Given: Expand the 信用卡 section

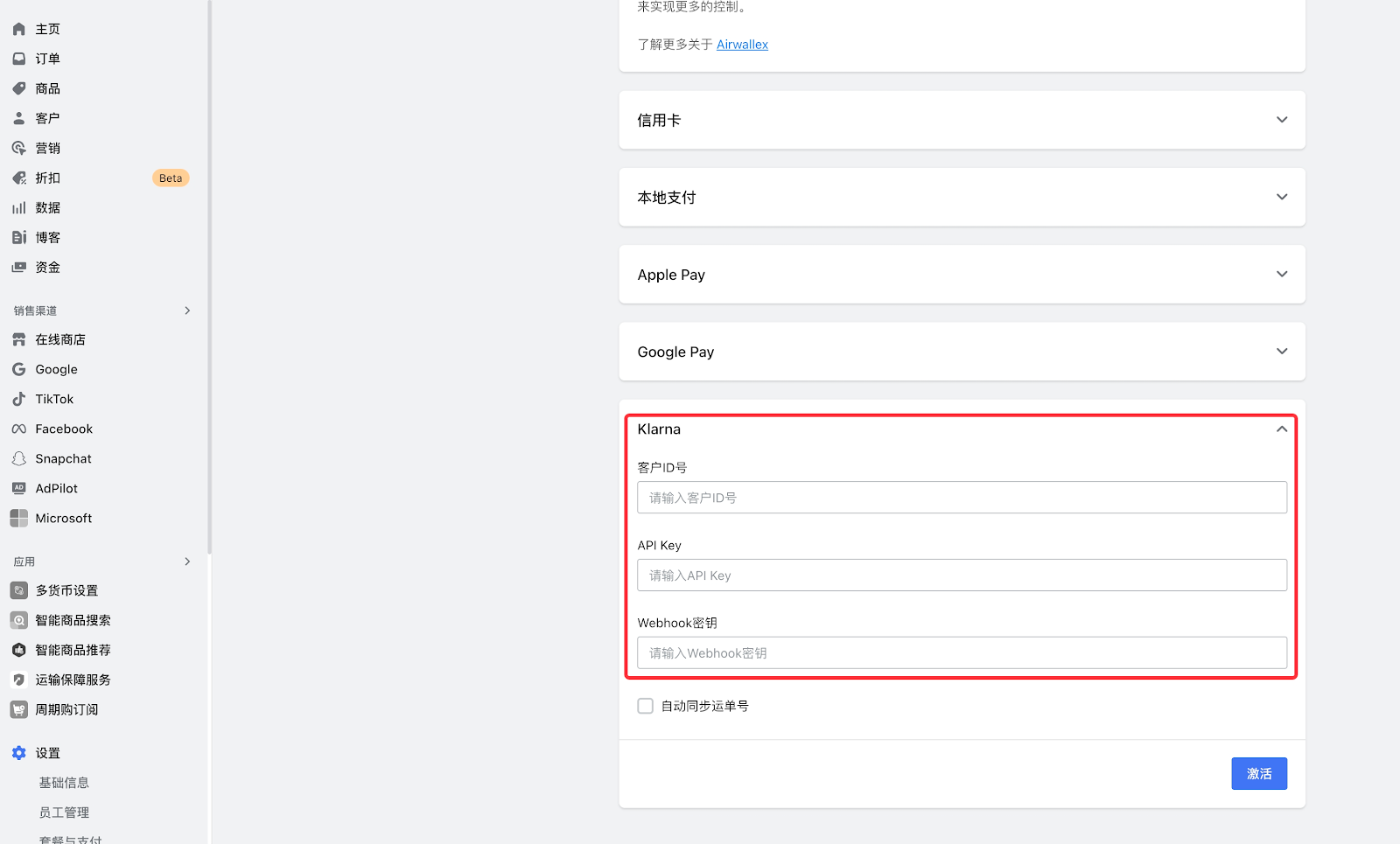Looking at the screenshot, I should pyautogui.click(x=1281, y=120).
